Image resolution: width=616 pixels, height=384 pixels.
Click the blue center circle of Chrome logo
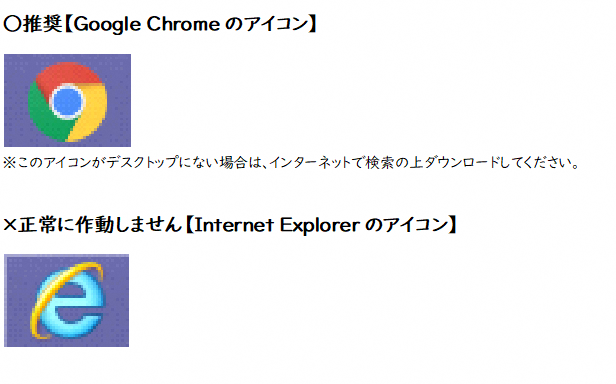[67, 101]
